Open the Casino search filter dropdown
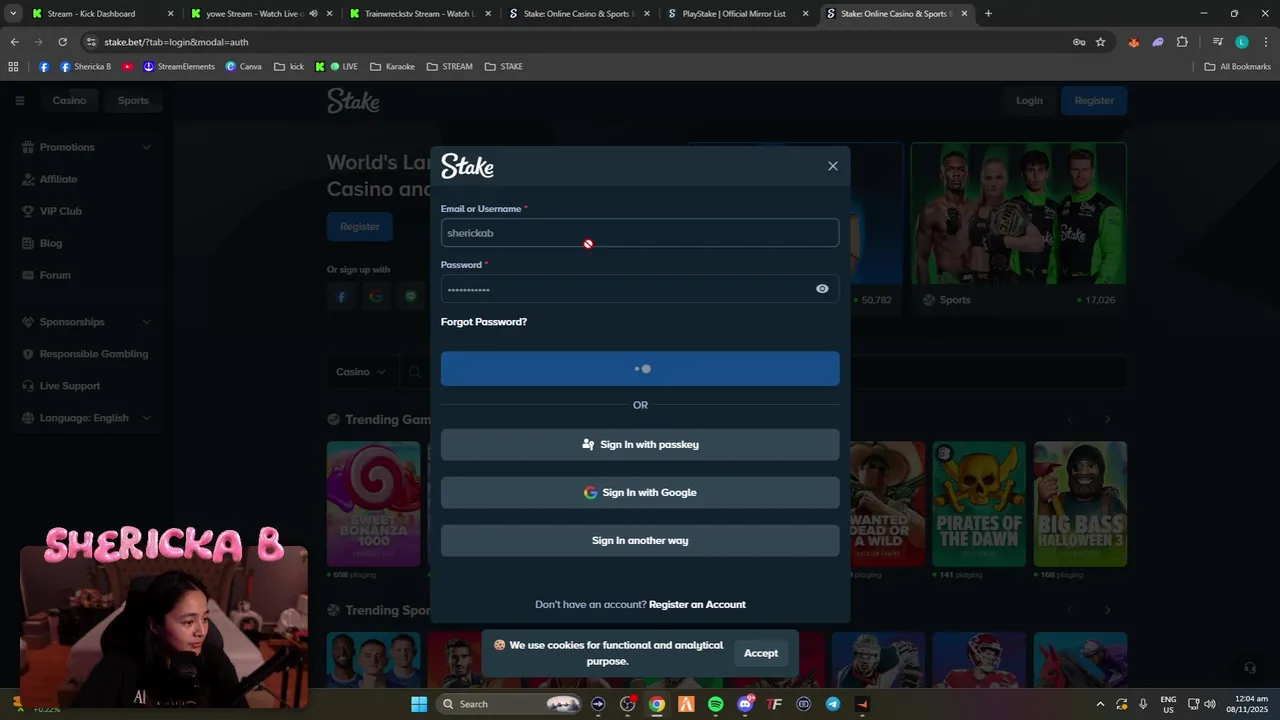 (361, 372)
